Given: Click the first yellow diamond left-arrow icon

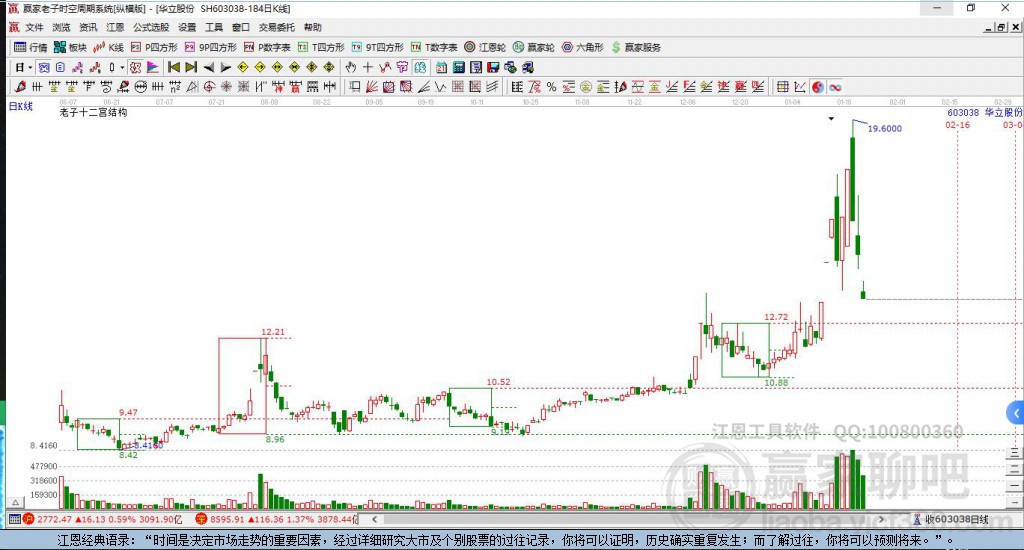Looking at the screenshot, I should click(243, 67).
